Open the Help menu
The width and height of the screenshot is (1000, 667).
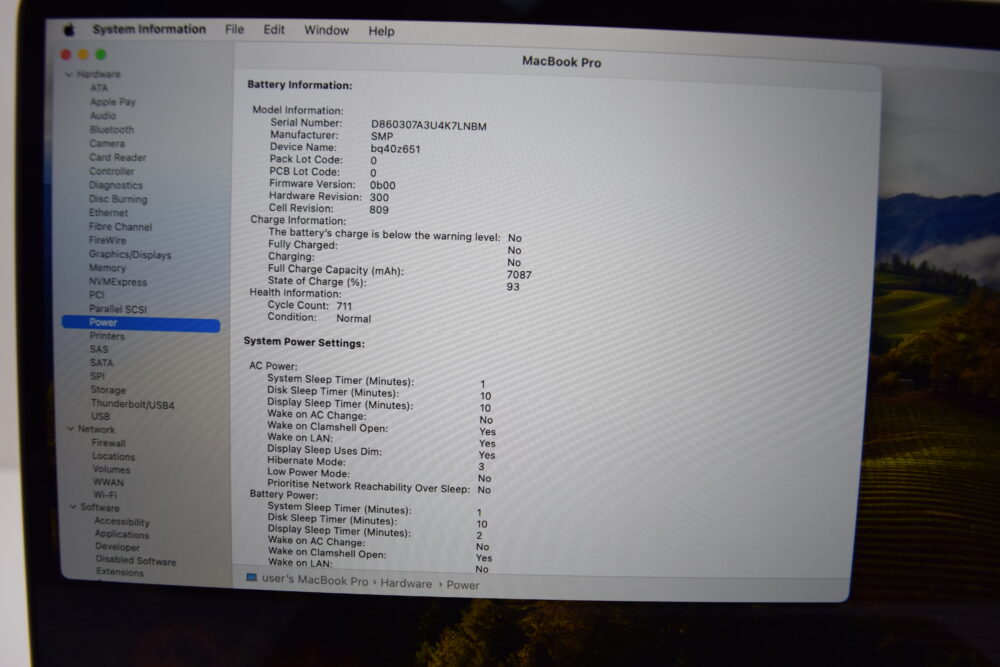pyautogui.click(x=381, y=31)
